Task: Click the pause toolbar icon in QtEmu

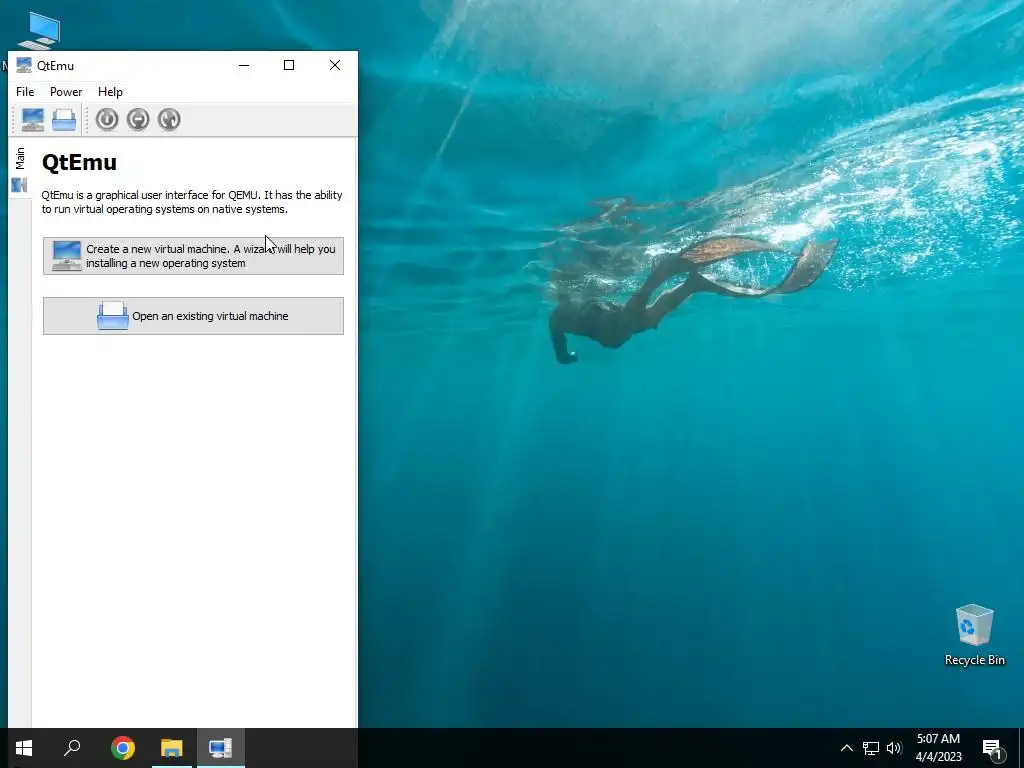Action: [138, 120]
